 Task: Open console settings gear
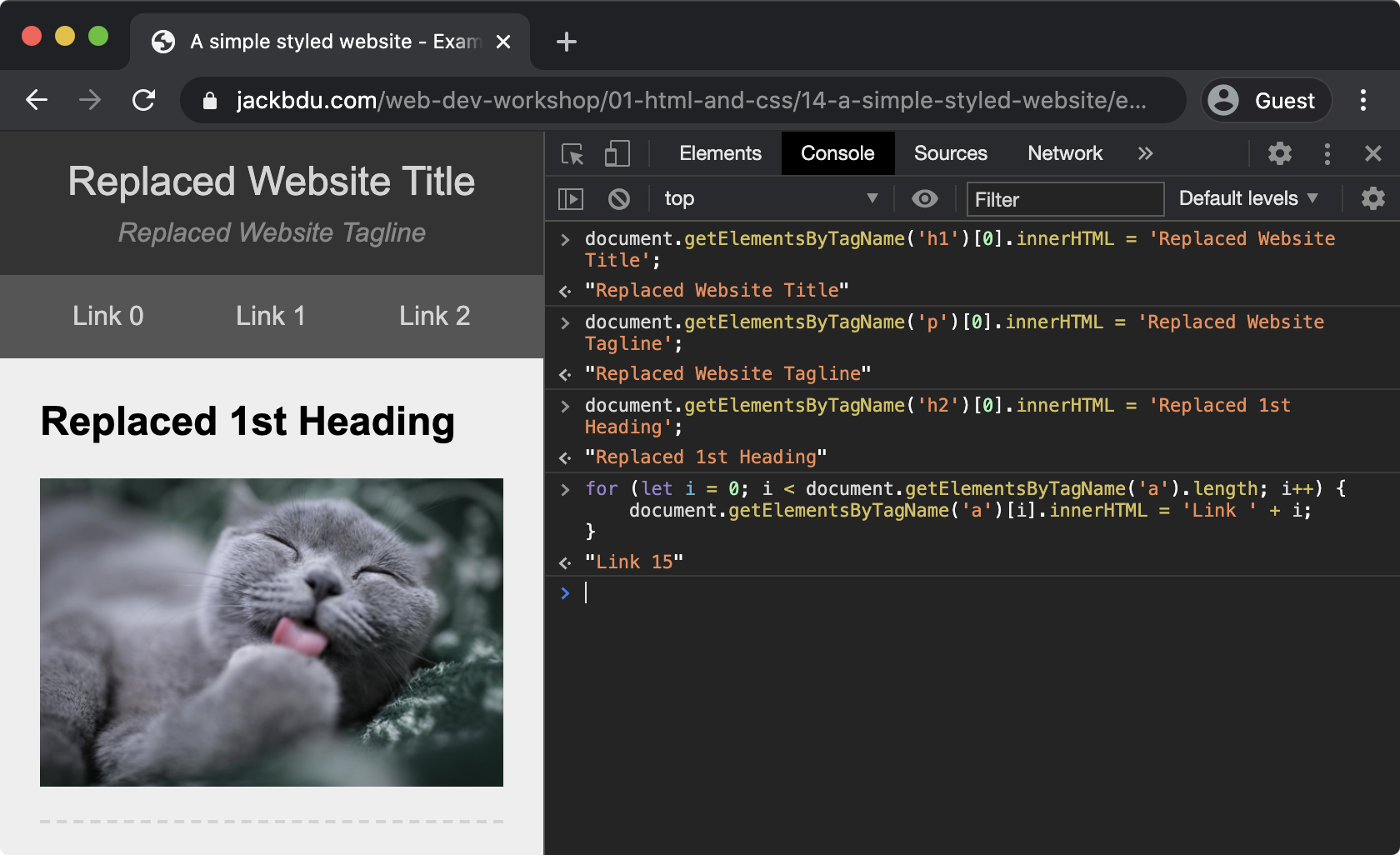tap(1373, 199)
